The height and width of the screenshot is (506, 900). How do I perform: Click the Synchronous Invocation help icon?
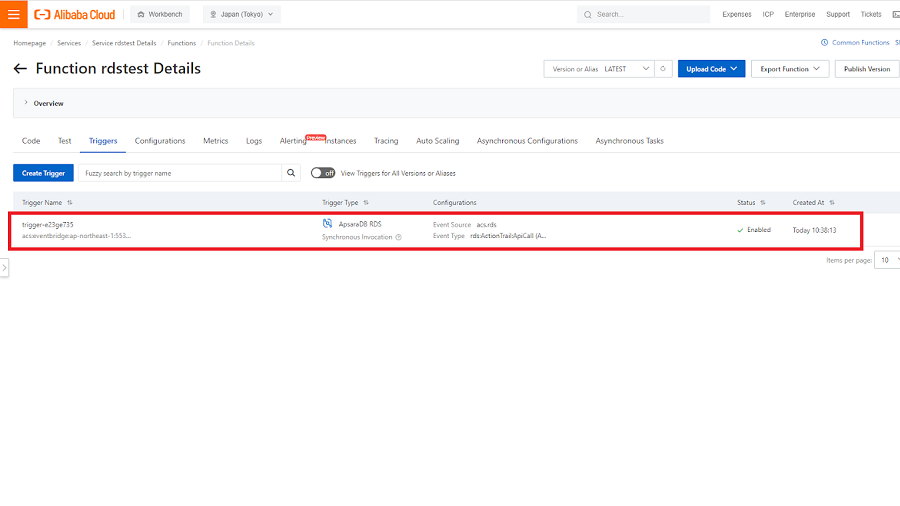click(398, 238)
